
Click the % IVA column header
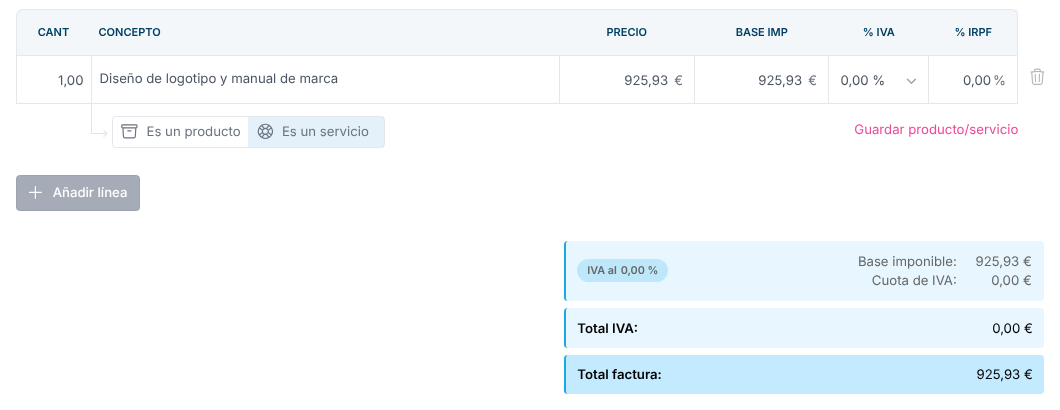point(879,32)
